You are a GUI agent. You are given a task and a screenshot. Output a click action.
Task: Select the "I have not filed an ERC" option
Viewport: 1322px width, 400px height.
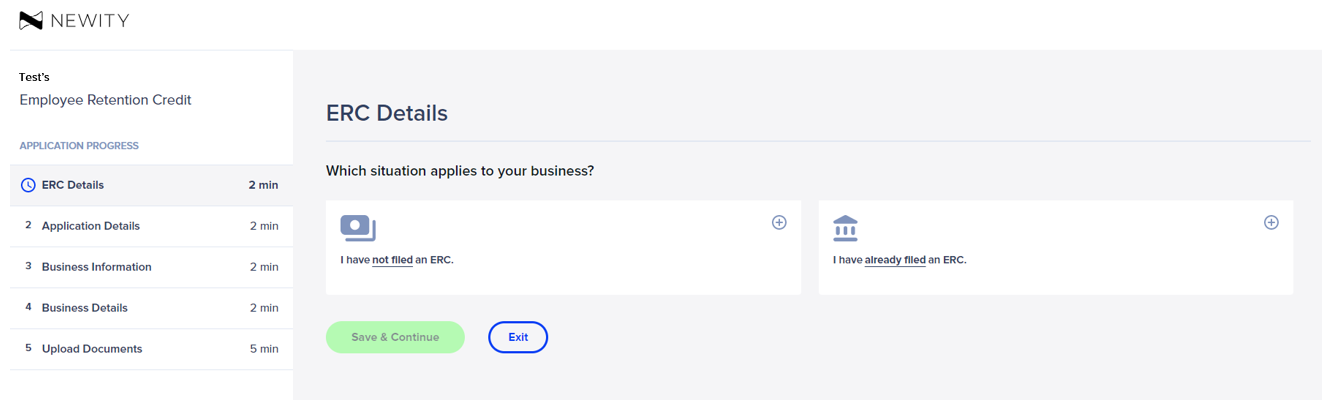(563, 247)
